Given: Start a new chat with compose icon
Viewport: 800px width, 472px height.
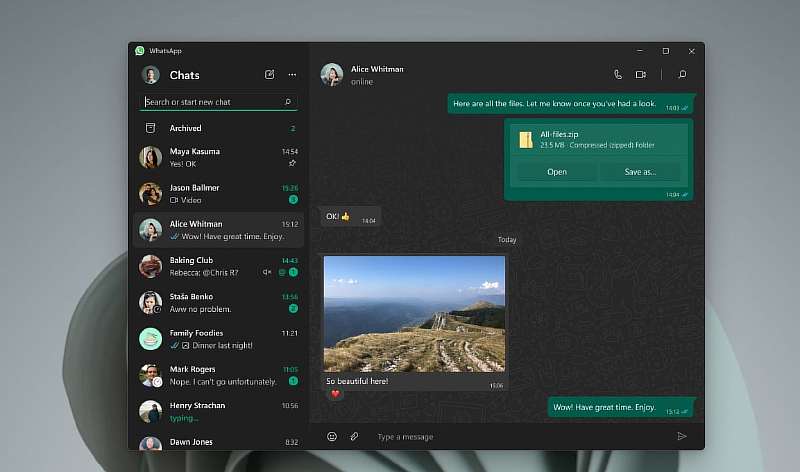Looking at the screenshot, I should click(x=269, y=75).
